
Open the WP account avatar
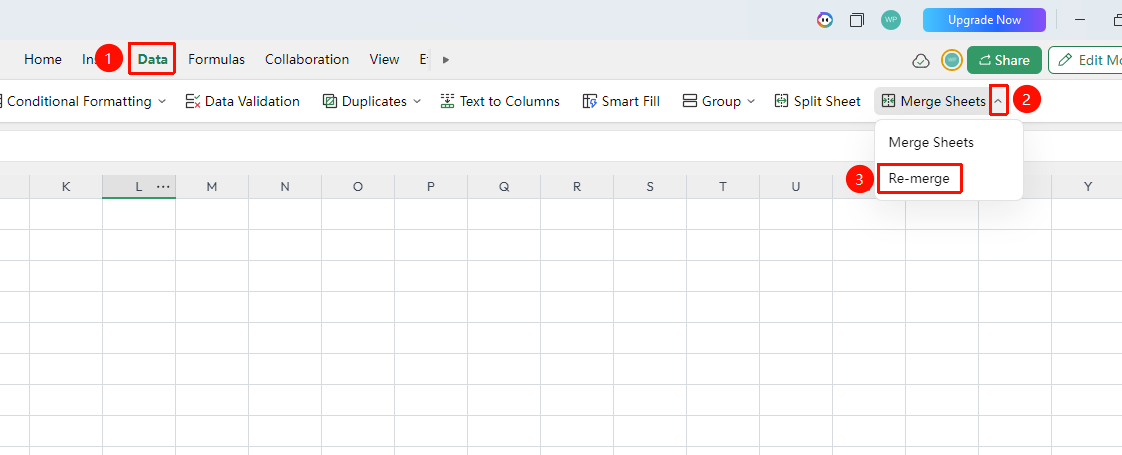tap(891, 20)
